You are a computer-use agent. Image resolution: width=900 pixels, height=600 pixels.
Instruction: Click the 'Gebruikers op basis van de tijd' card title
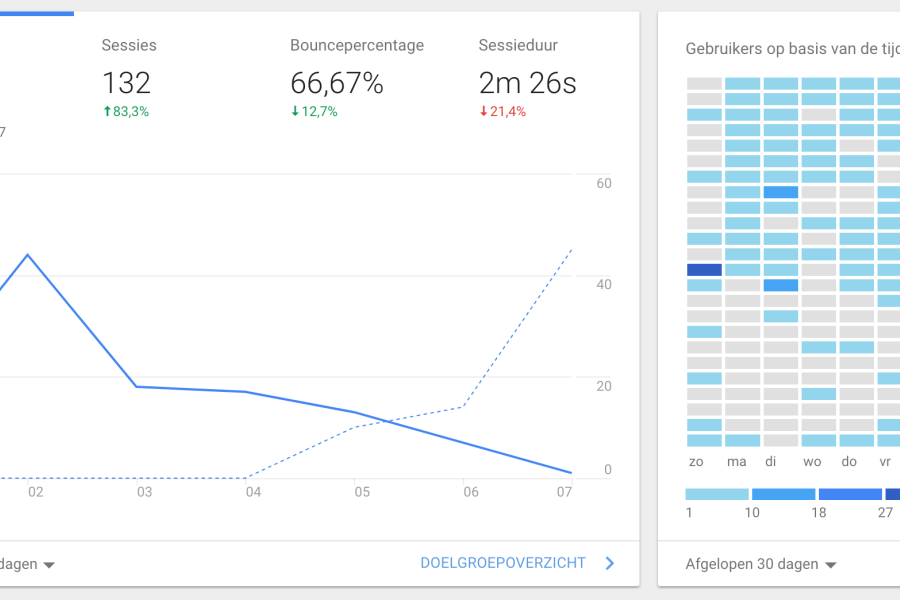click(793, 49)
